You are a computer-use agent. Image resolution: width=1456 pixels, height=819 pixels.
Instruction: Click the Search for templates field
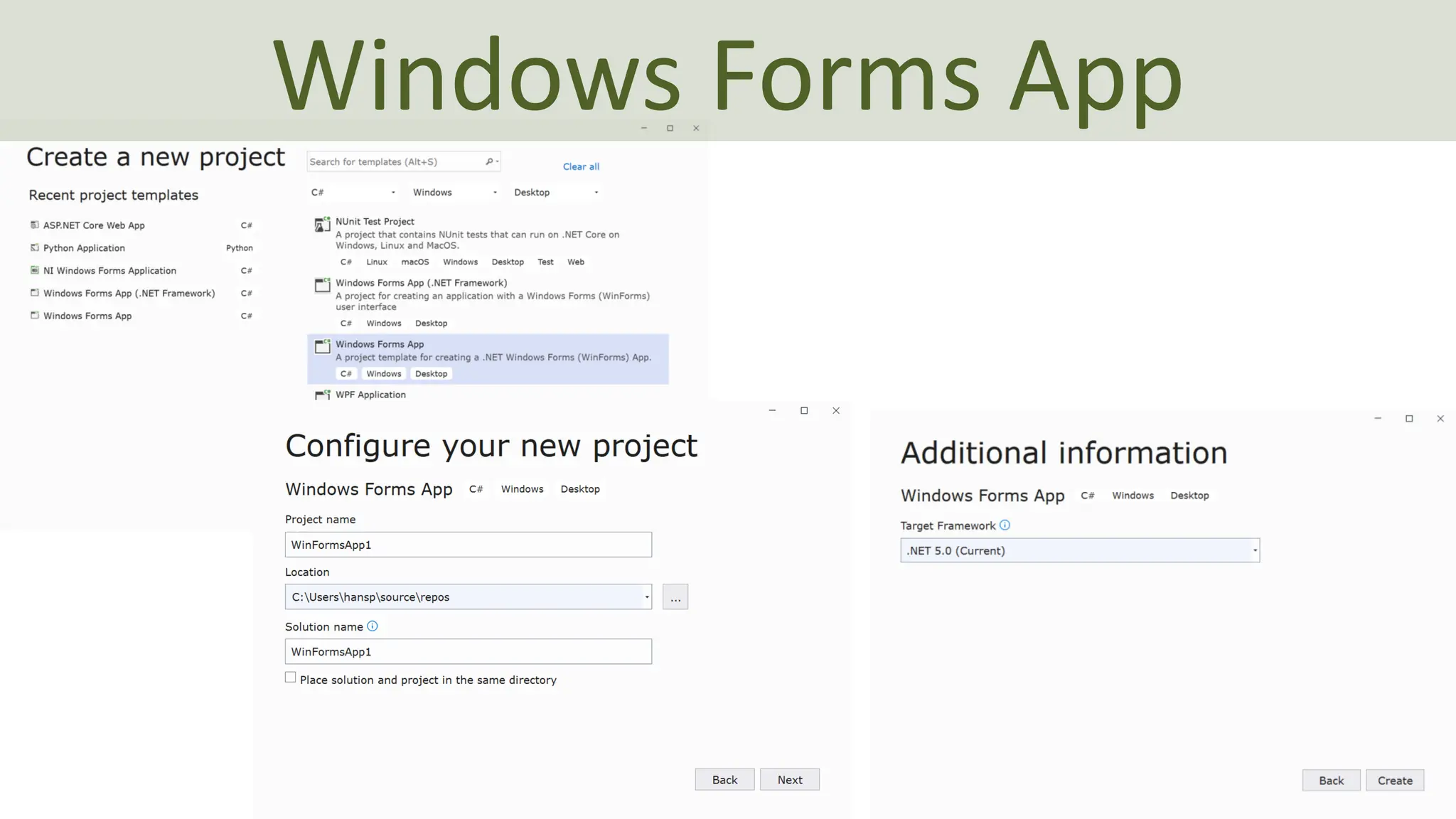coord(404,161)
